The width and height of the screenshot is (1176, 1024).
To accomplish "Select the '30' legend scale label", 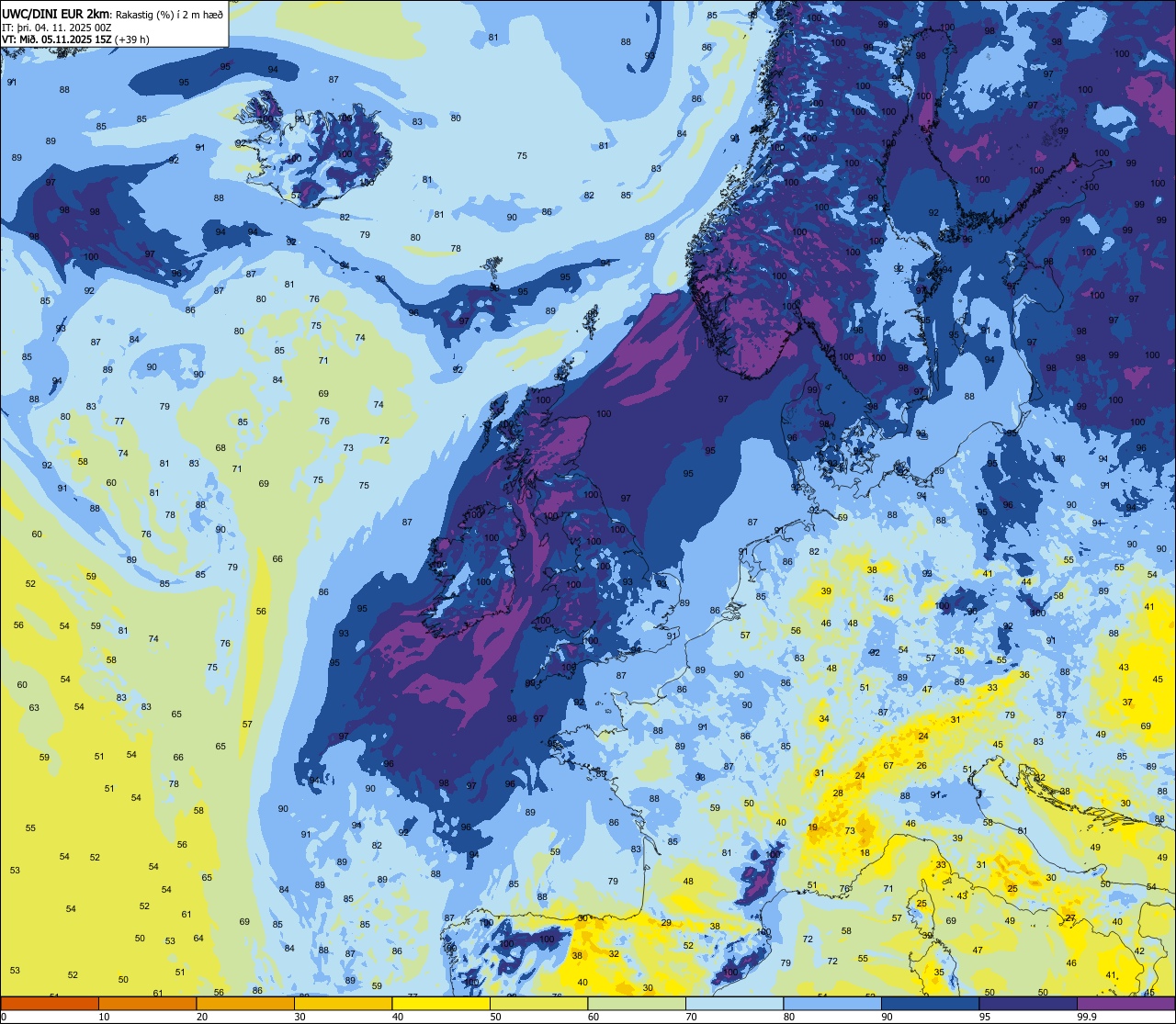I will (300, 1017).
